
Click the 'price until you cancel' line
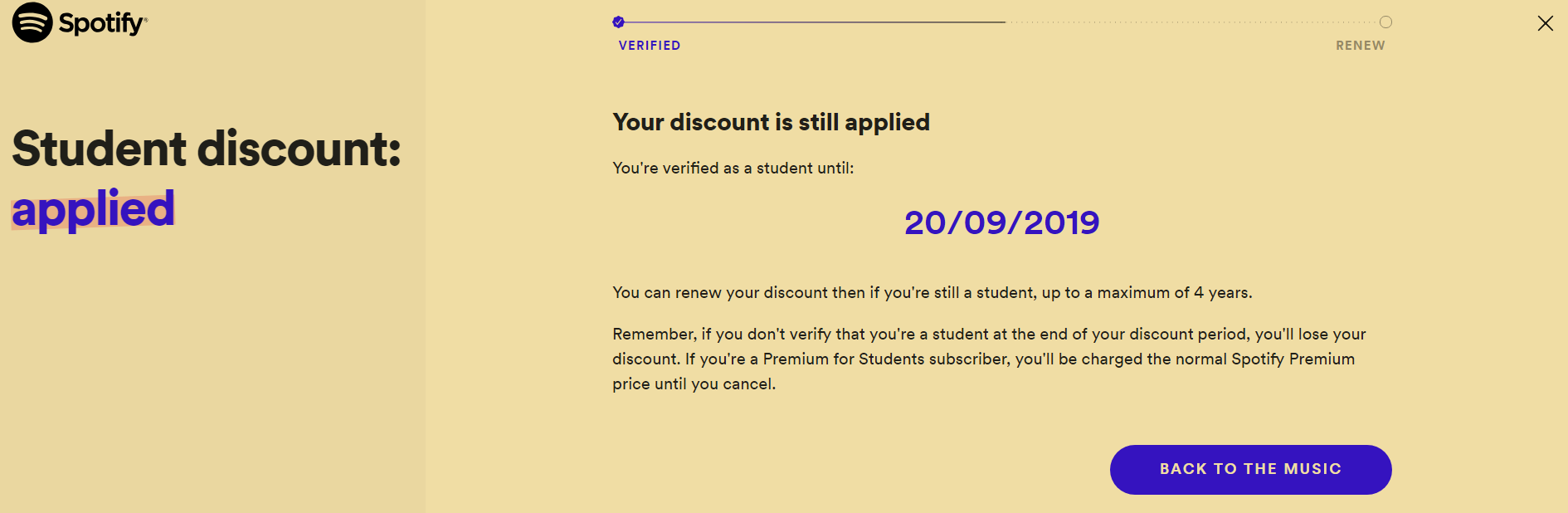pos(694,384)
